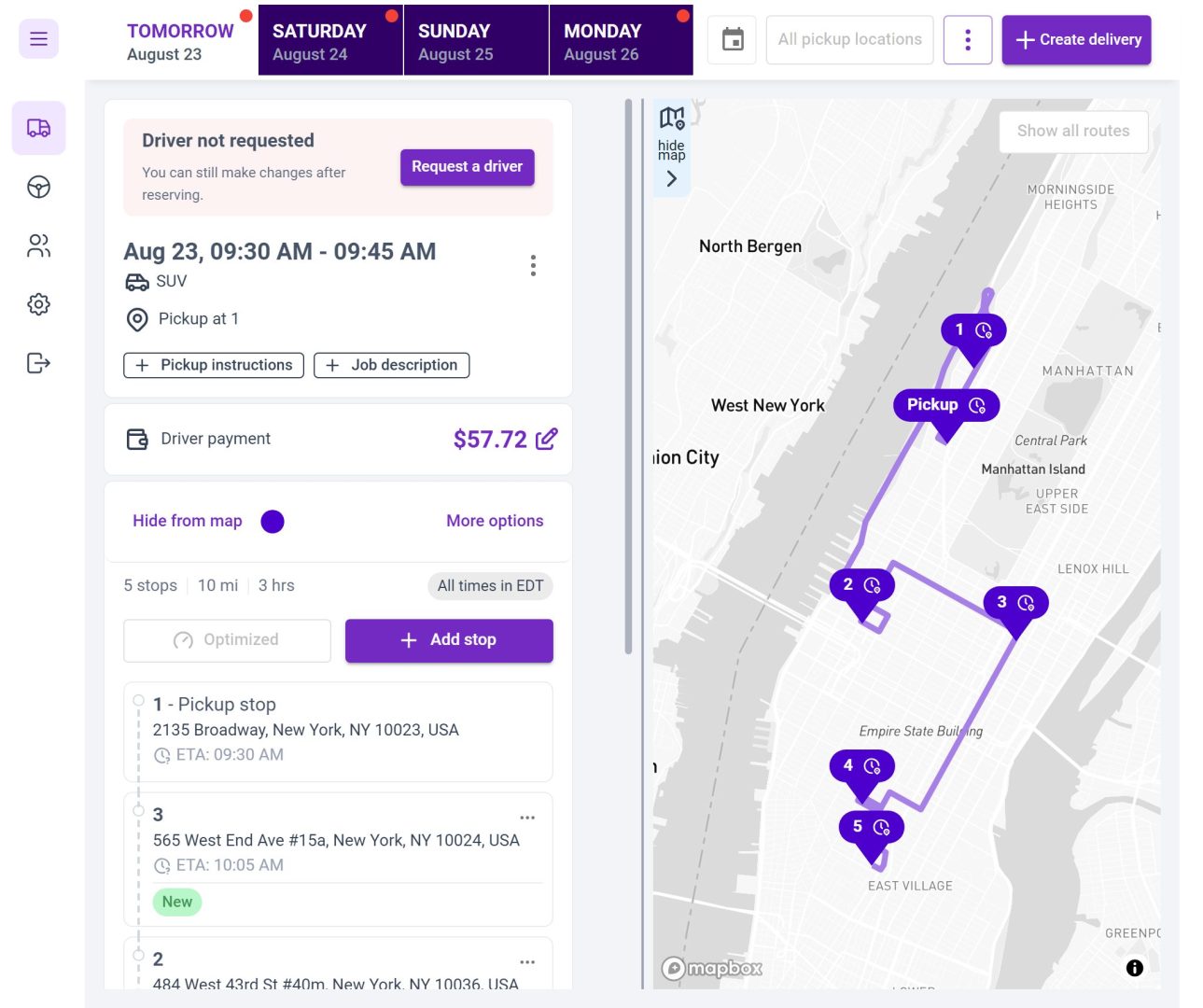Click the map layers icon above 'hide map'

(671, 119)
